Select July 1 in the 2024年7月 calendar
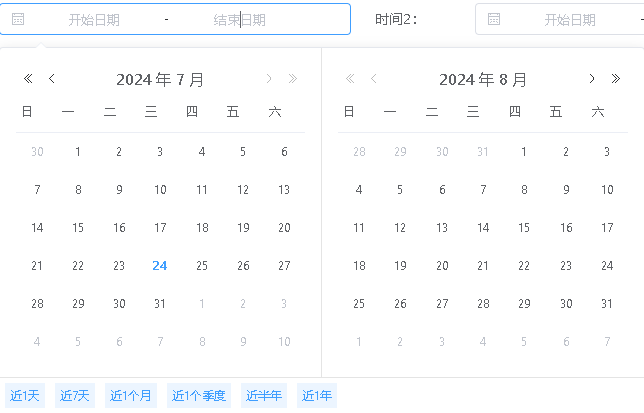Viewport: 644px width, 413px height. point(78,152)
